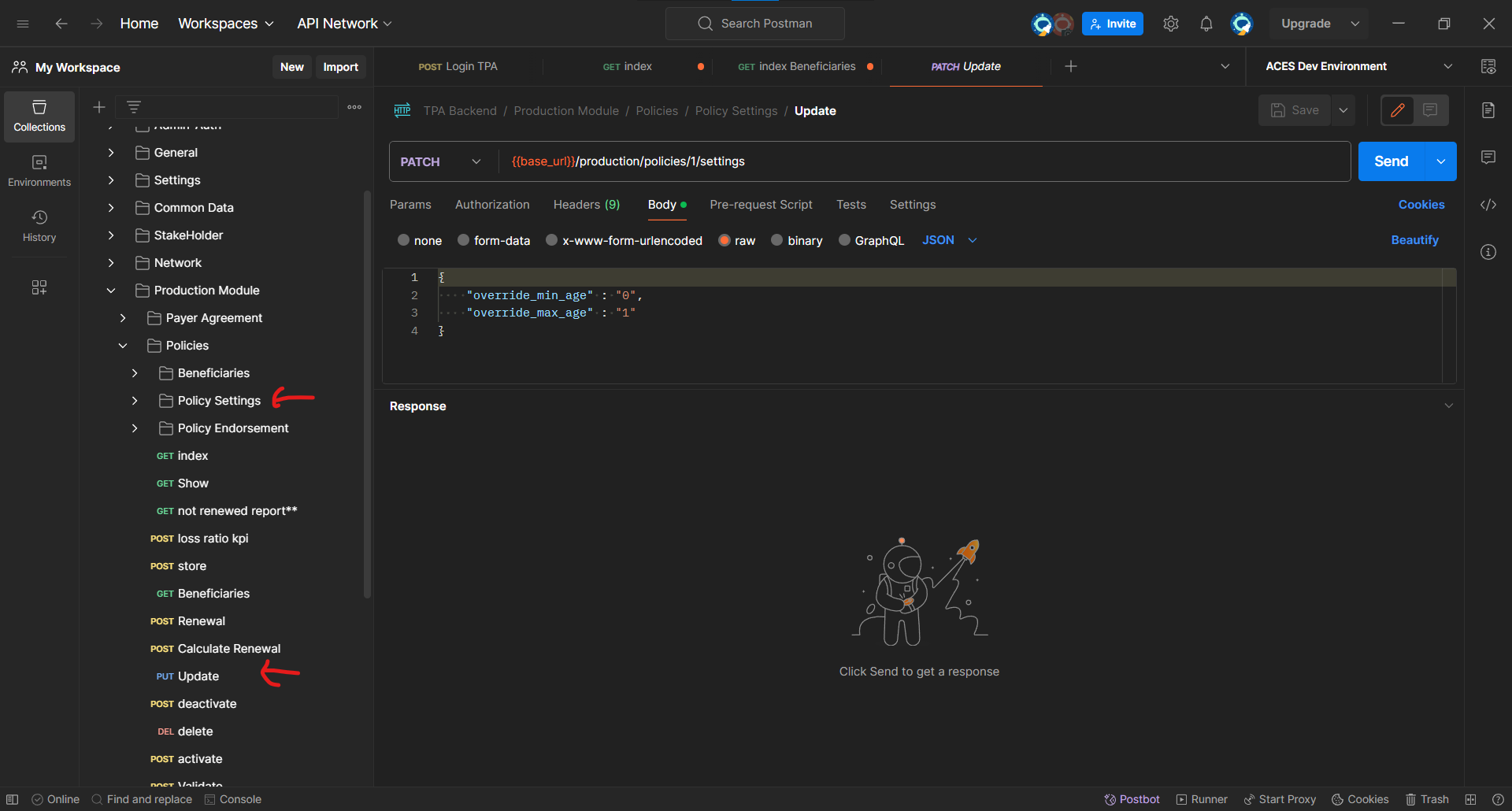Click the edit pencil mode icon
Screen dimensions: 1512x811
click(x=1398, y=110)
